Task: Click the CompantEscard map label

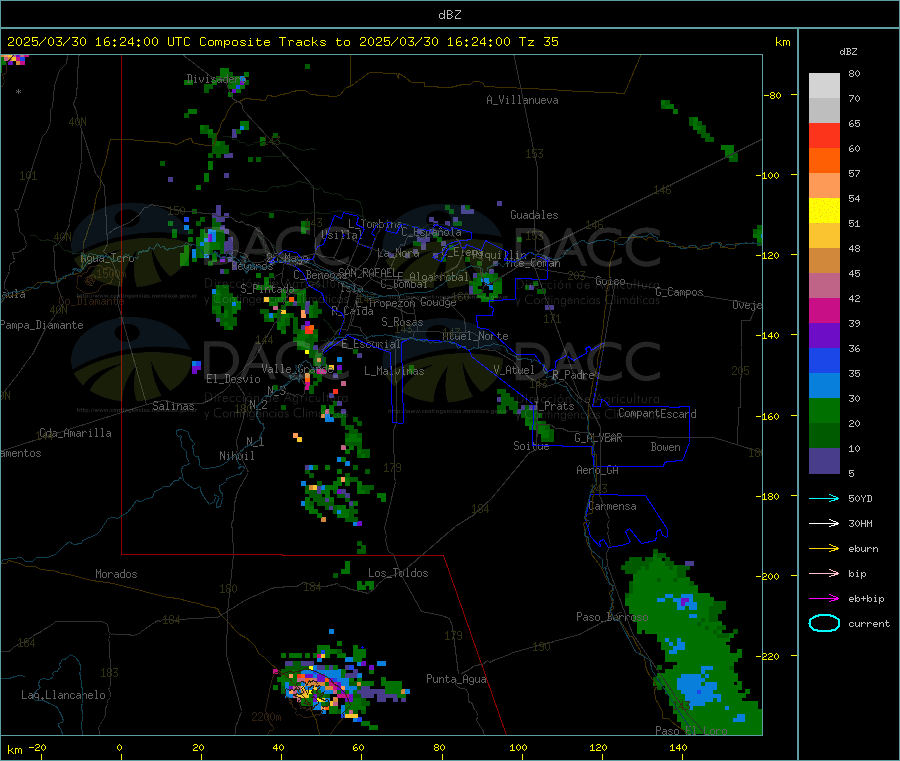Action: coord(657,414)
